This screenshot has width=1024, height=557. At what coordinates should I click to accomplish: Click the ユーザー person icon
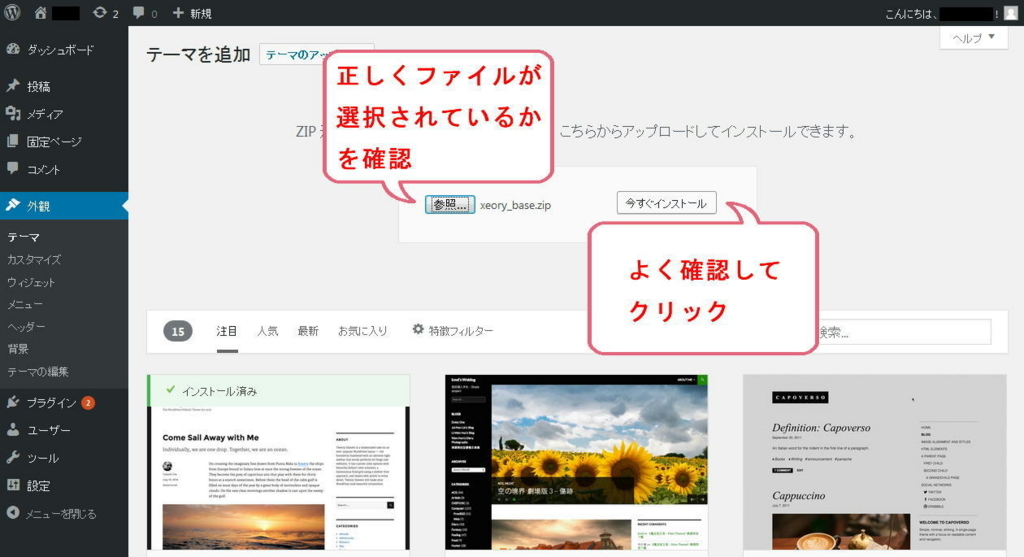[13, 430]
